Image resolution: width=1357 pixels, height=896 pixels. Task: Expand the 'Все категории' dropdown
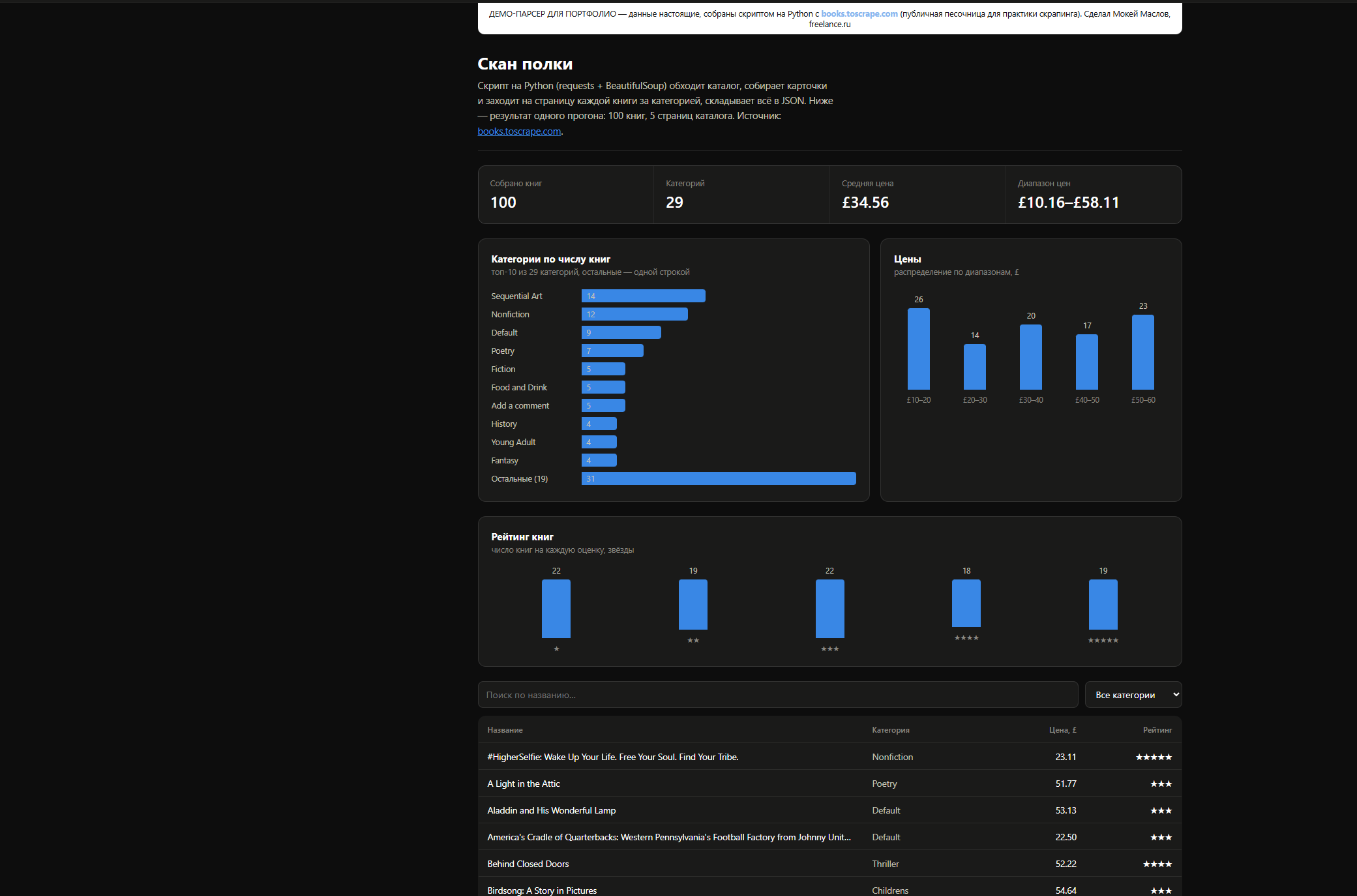(1133, 694)
